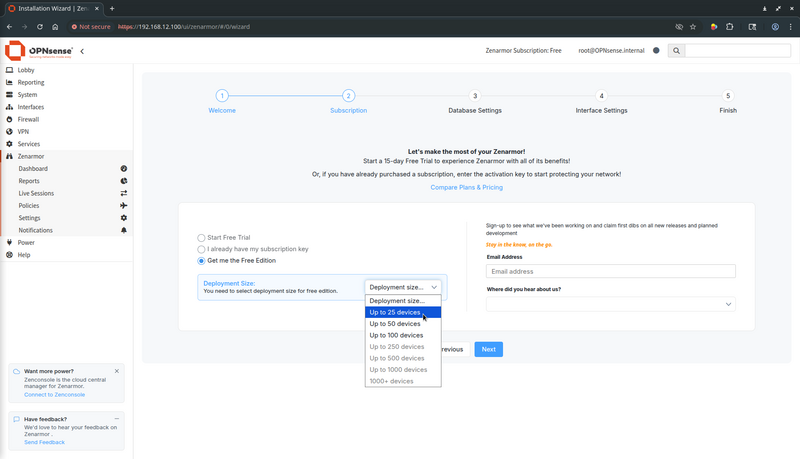Open Compare Plans & Pricing link
This screenshot has height=459, width=800.
pyautogui.click(x=466, y=187)
